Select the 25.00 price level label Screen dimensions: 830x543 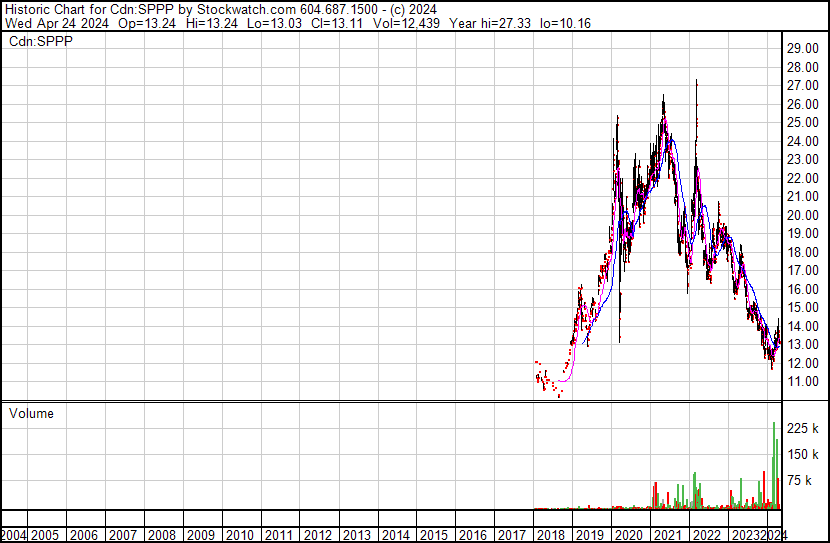click(x=802, y=122)
